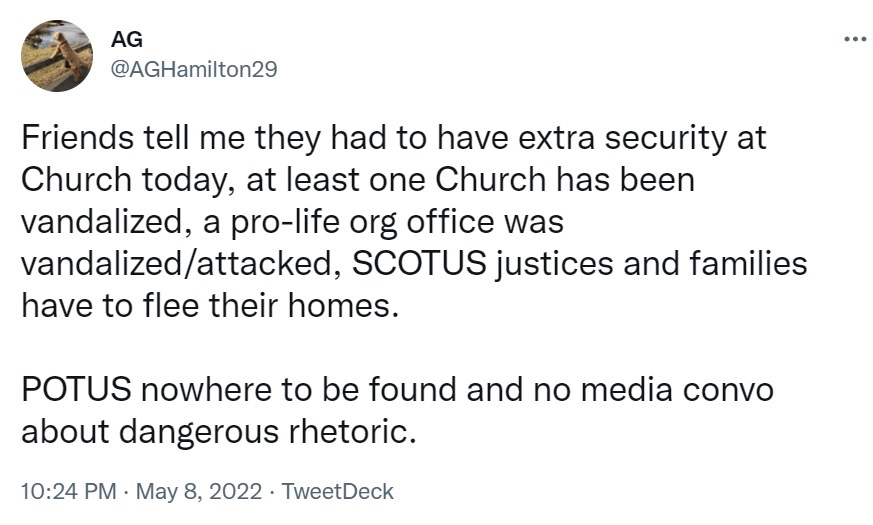This screenshot has width=873, height=525.
Task: Open the three-dot more options menu
Action: tap(854, 40)
